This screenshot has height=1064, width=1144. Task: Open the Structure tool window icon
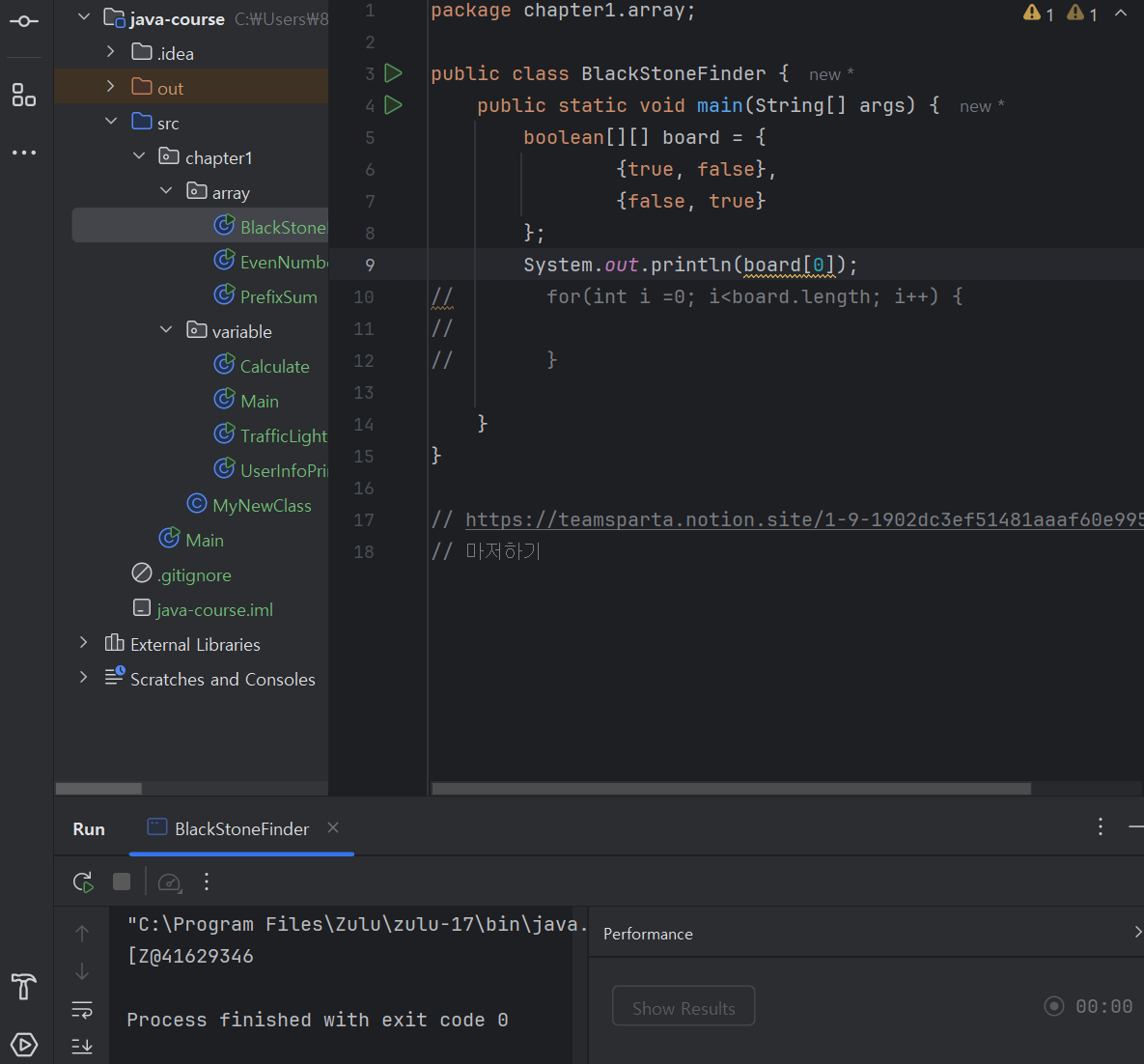pyautogui.click(x=24, y=95)
